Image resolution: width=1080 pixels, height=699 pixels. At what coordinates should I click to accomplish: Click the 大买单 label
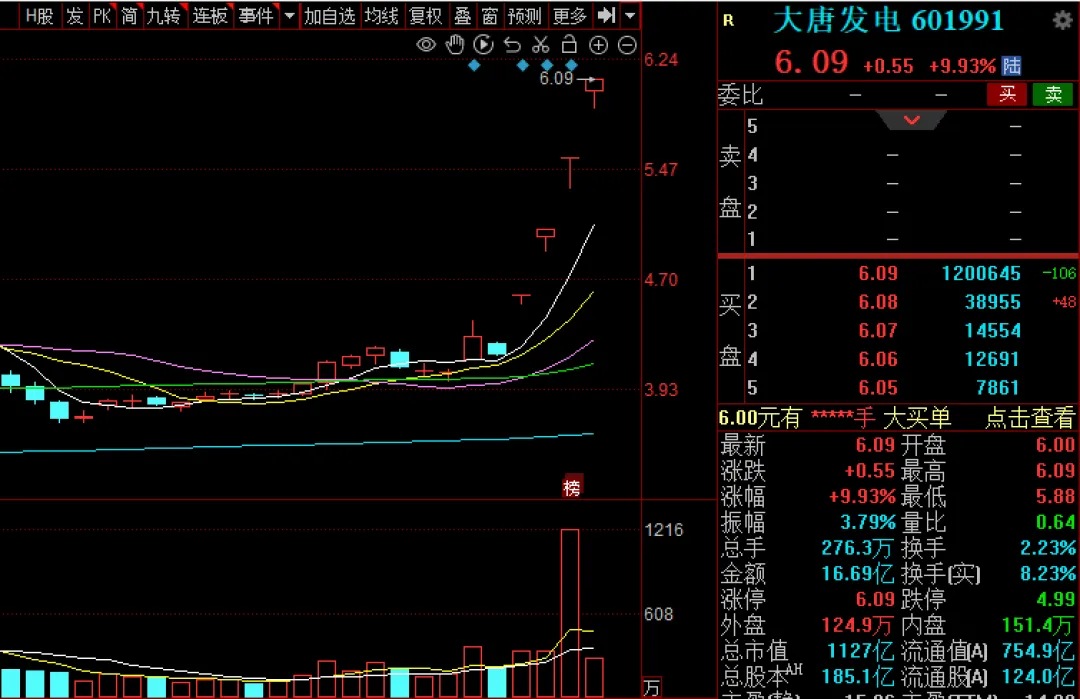coord(916,417)
